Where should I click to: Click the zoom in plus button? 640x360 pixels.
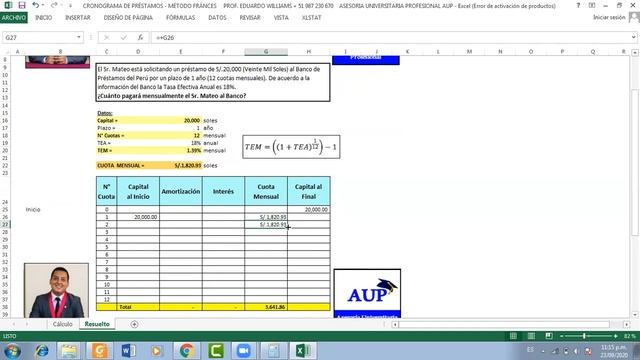[x=616, y=336]
